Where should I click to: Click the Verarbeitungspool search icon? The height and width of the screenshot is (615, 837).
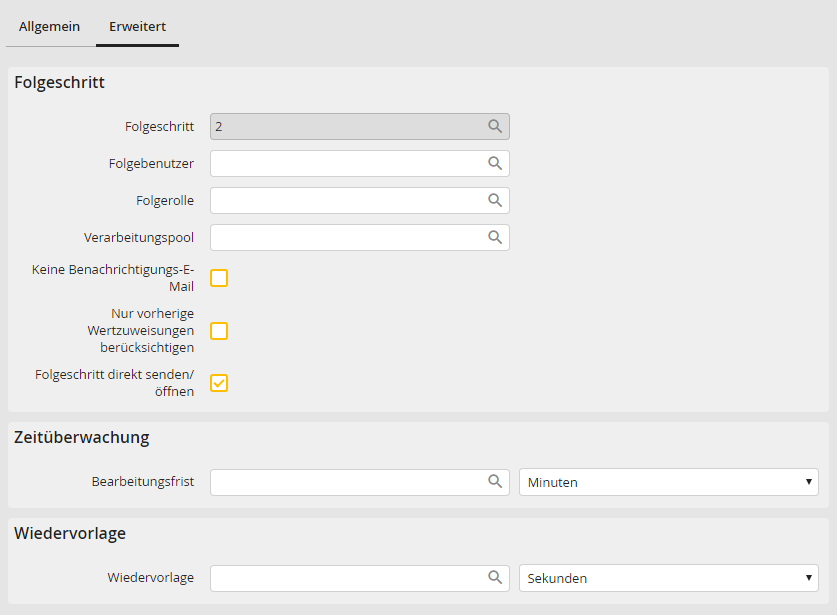[494, 238]
